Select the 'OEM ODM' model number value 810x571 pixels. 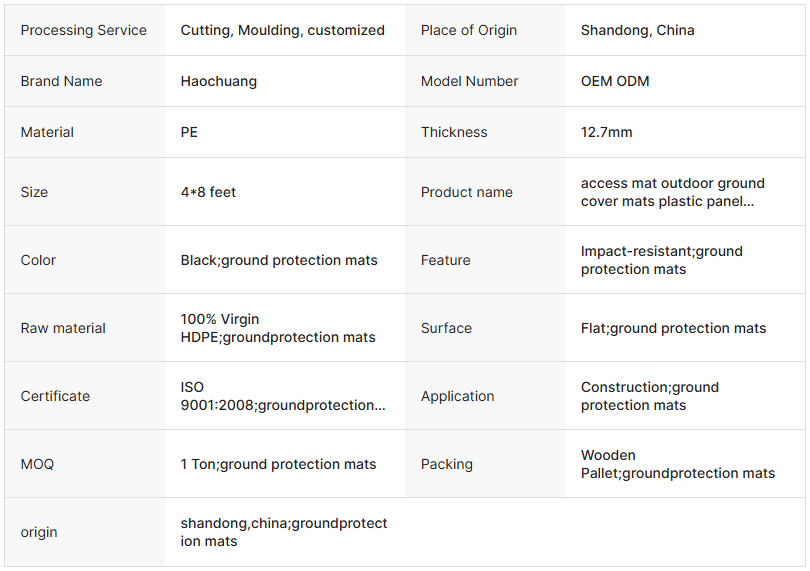[x=614, y=81]
